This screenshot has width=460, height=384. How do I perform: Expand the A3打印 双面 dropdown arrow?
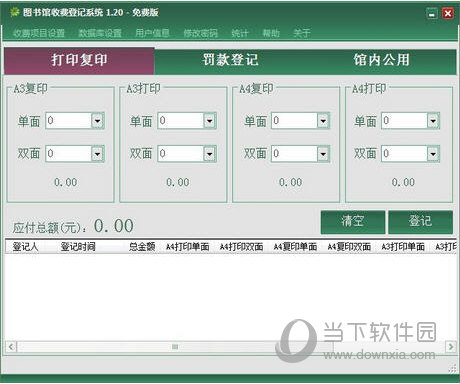pyautogui.click(x=210, y=154)
